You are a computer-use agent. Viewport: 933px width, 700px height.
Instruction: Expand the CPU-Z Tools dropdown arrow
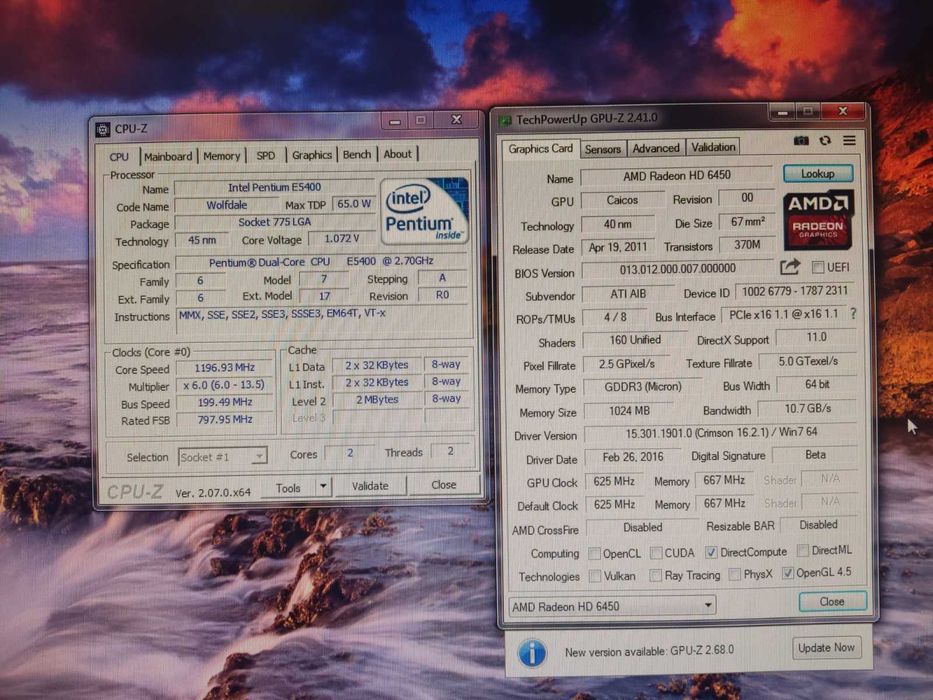[323, 486]
